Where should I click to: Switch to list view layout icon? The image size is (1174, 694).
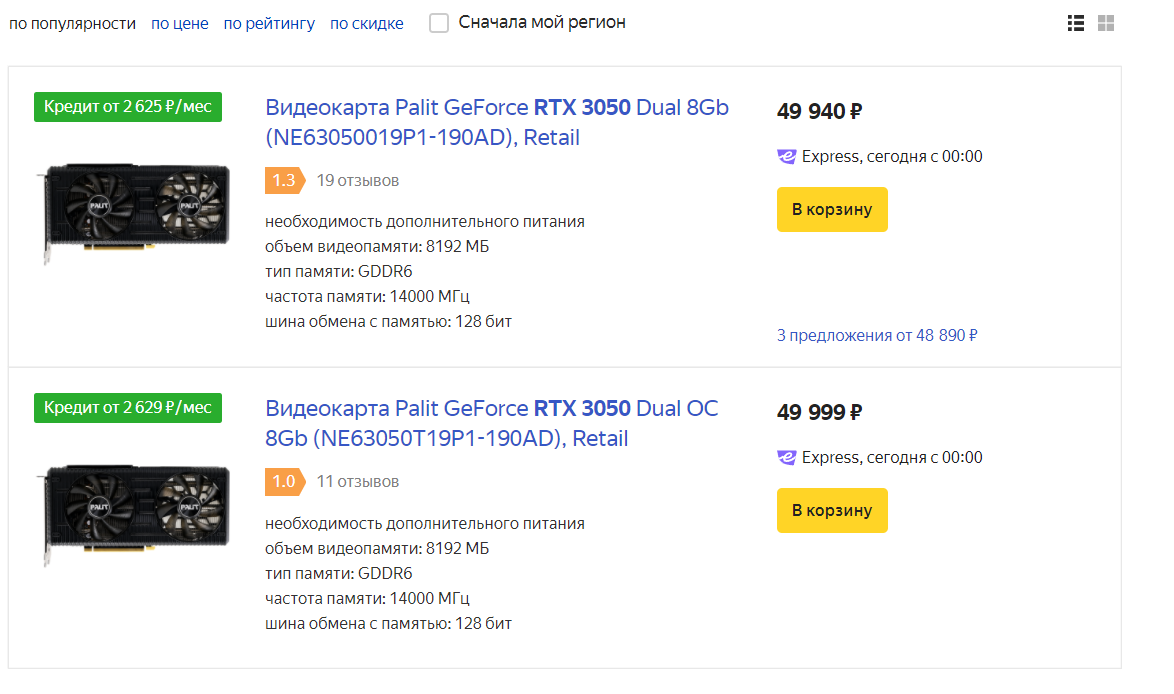1076,23
